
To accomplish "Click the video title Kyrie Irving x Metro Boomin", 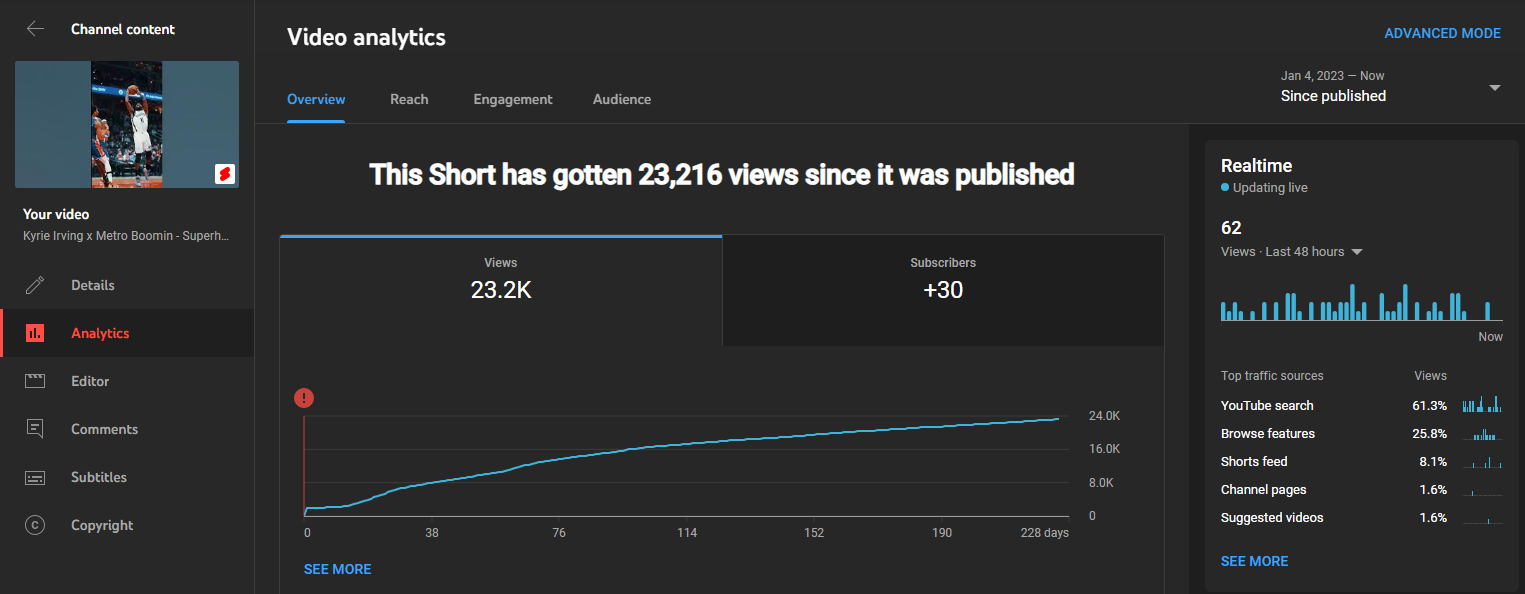I will 127,235.
